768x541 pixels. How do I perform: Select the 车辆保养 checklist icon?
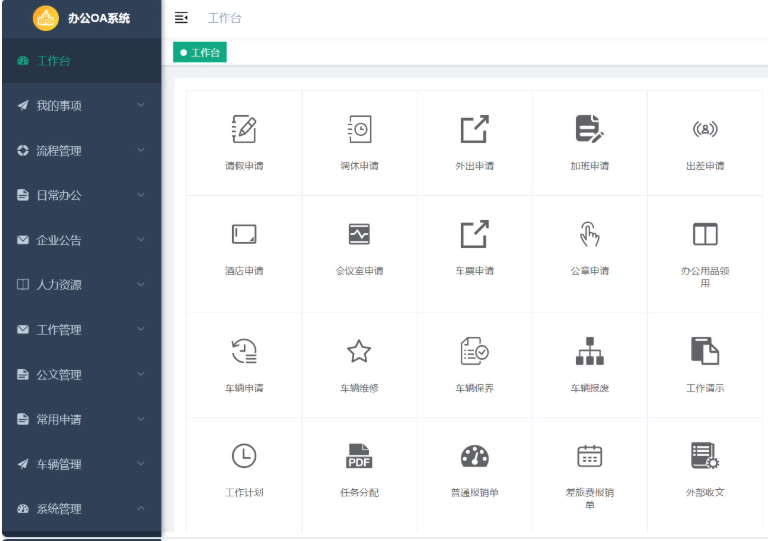(475, 351)
